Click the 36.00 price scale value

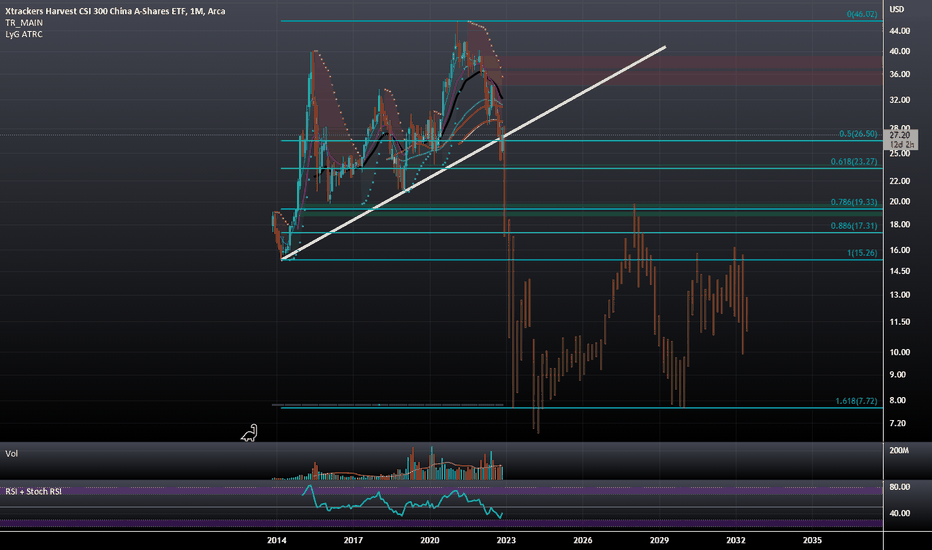click(899, 74)
